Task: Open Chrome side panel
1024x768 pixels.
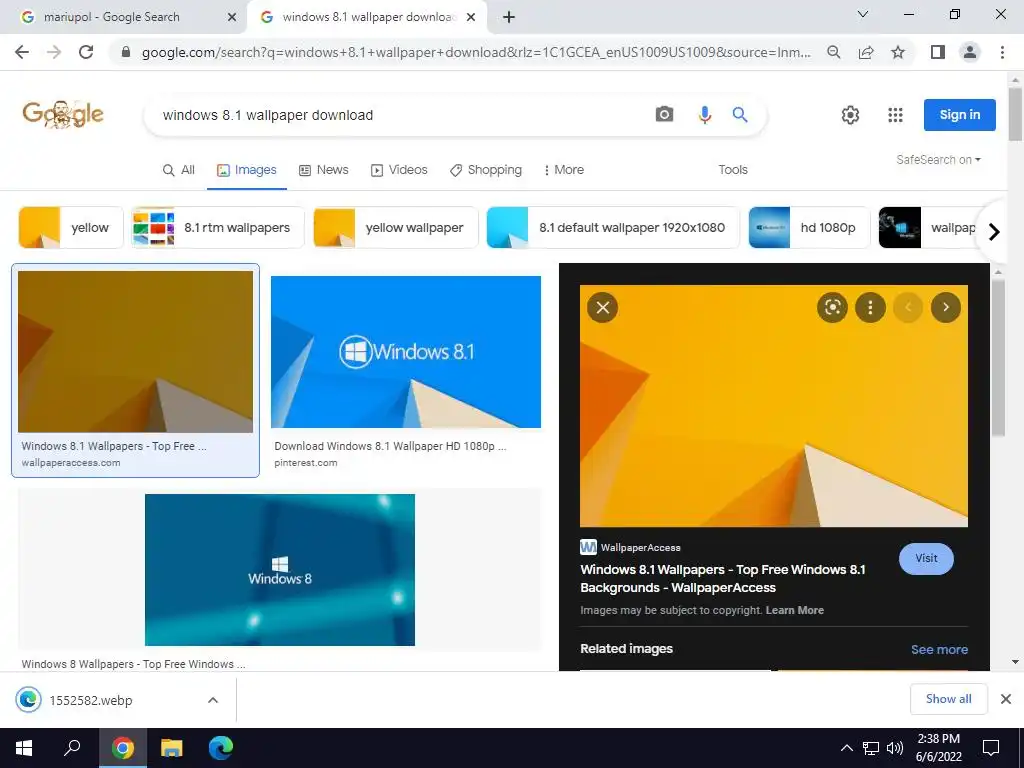Action: tap(938, 52)
